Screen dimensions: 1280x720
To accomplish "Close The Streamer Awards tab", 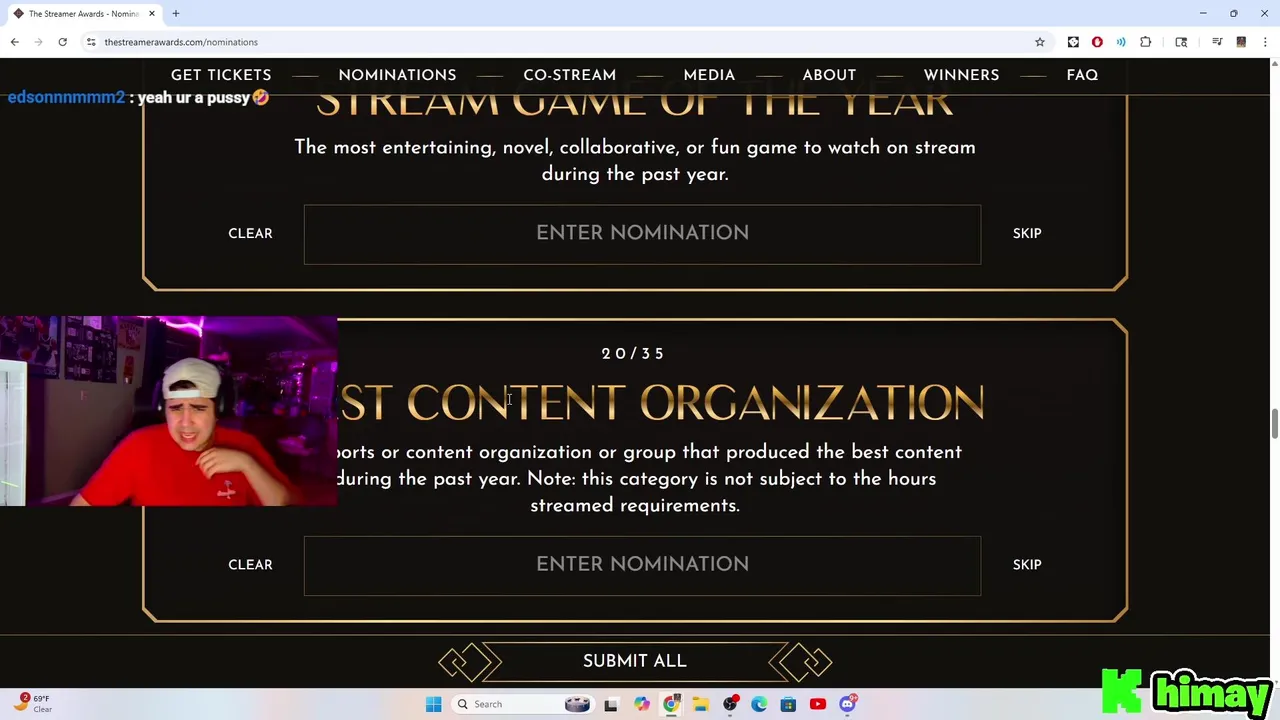I will click(x=152, y=13).
